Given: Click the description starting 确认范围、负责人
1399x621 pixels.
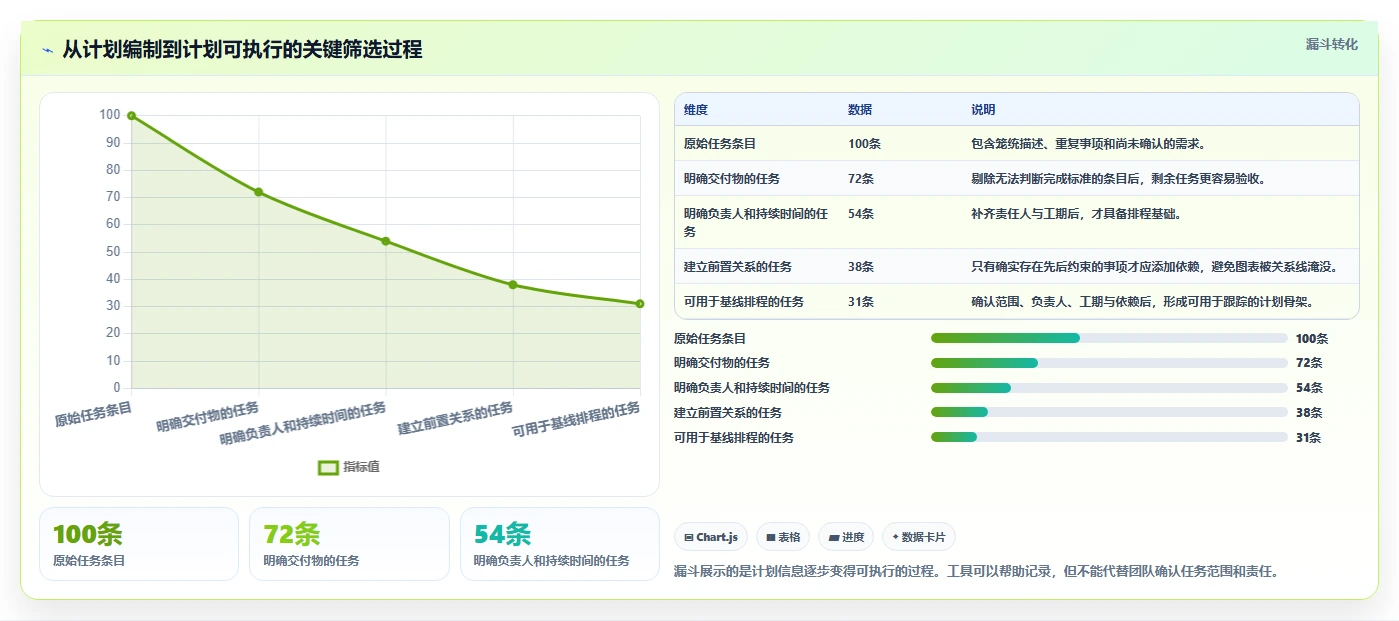Looking at the screenshot, I should click(x=1142, y=302).
